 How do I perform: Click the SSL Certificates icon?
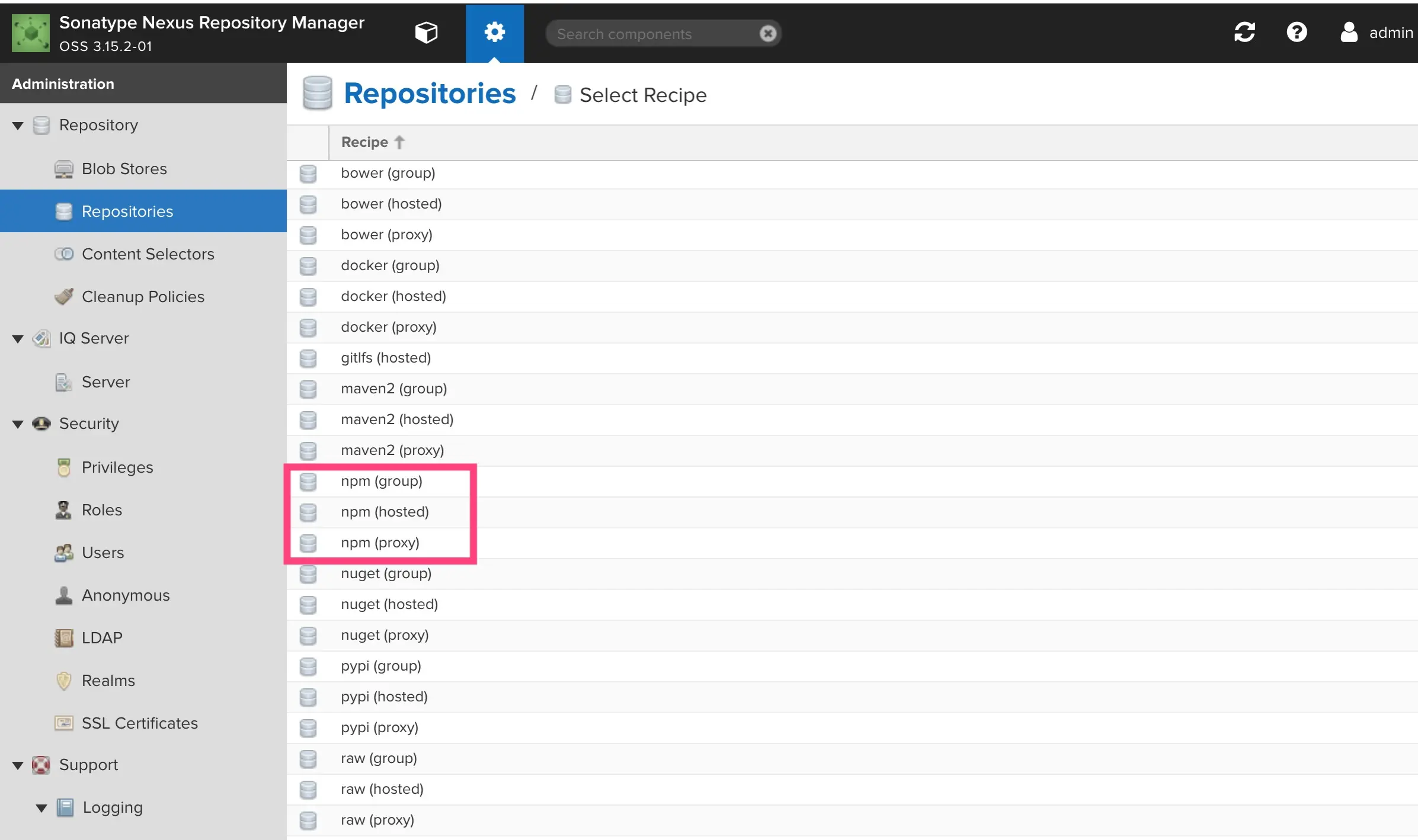[x=64, y=723]
